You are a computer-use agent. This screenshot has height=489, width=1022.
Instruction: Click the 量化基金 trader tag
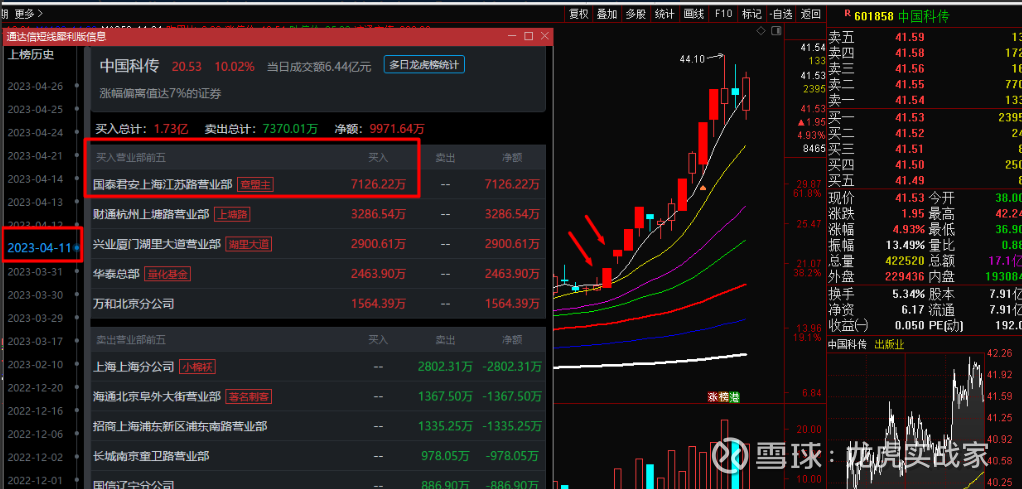168,274
